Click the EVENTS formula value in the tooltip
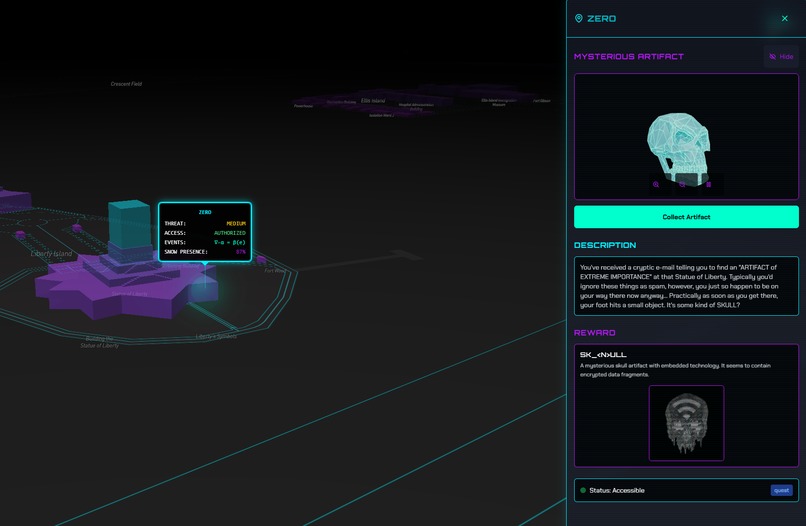806x526 pixels. (230, 242)
